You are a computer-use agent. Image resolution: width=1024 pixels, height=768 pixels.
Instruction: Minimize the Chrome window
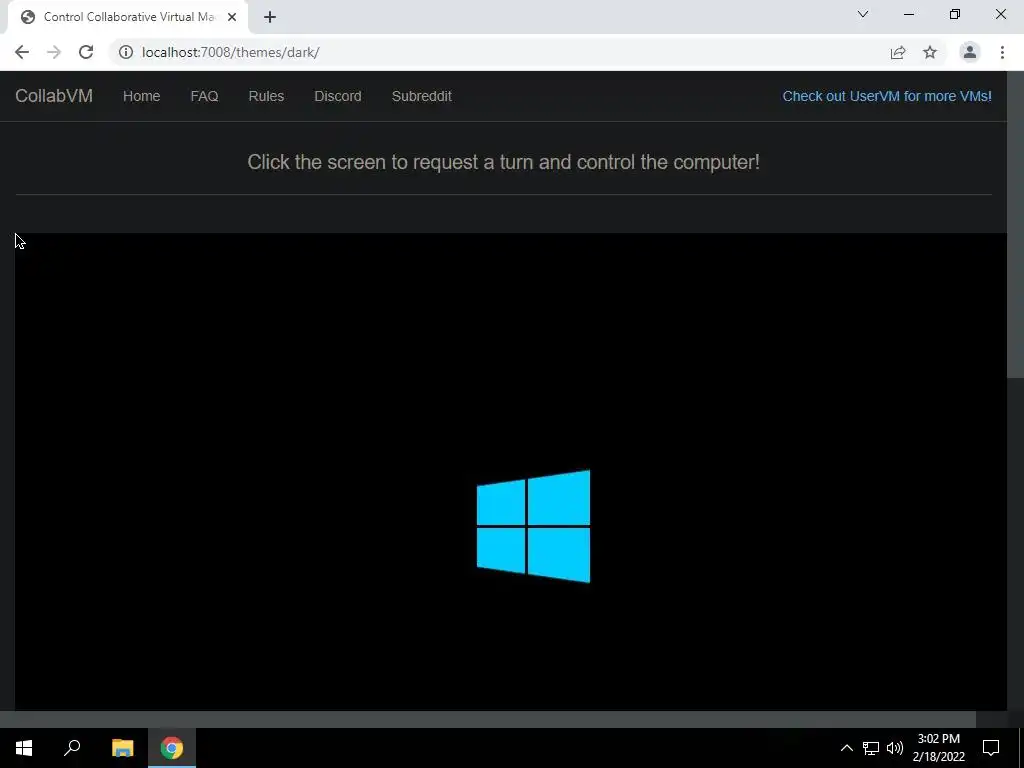pyautogui.click(x=909, y=14)
